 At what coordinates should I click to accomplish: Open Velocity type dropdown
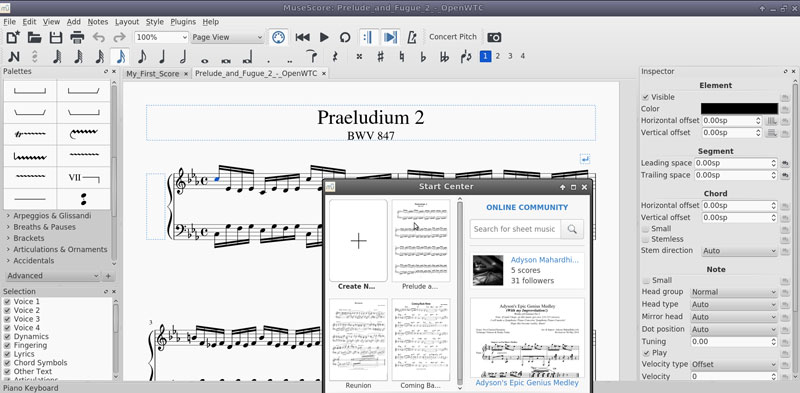[x=734, y=364]
